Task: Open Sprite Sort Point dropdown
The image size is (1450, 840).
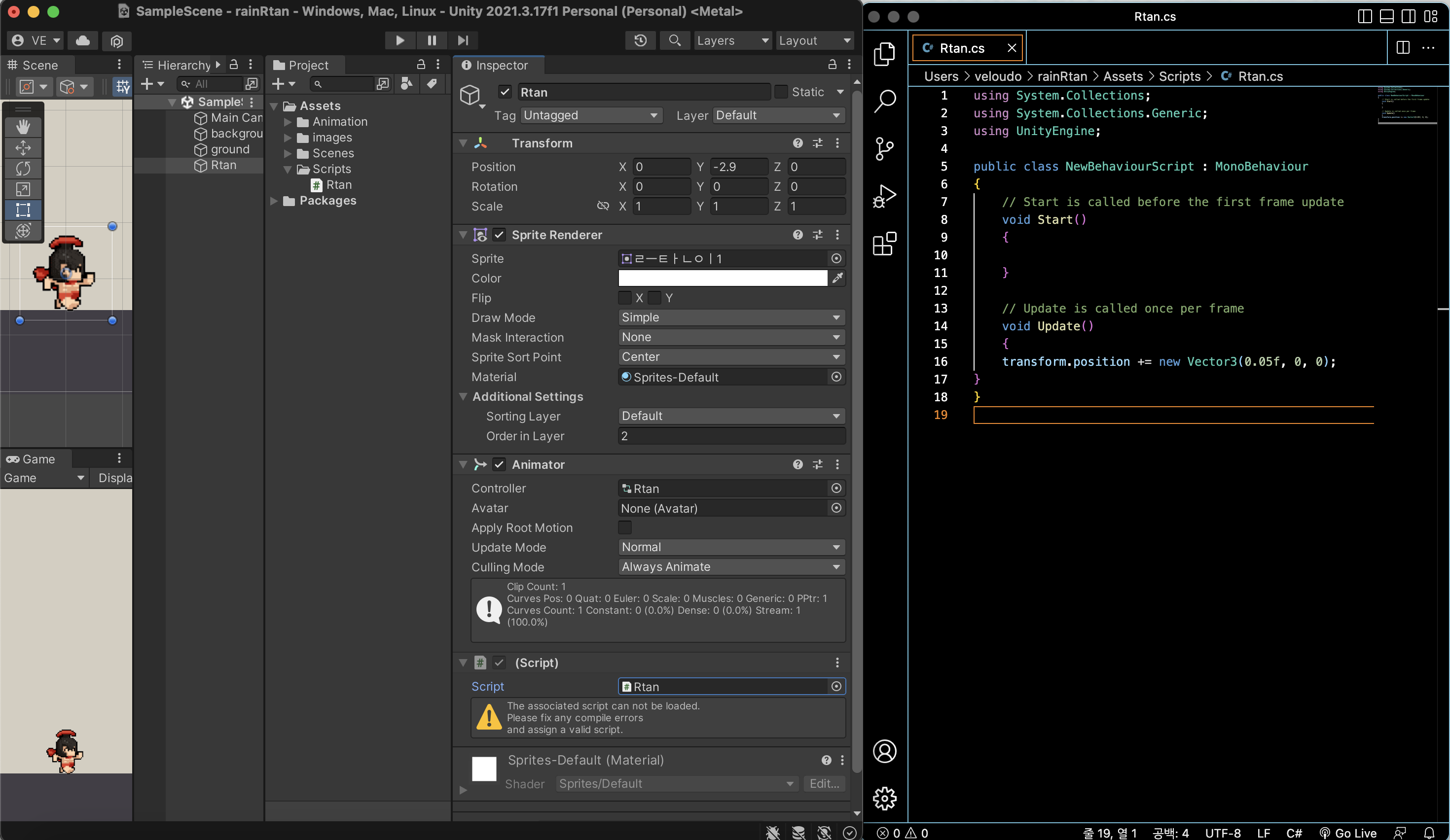Action: click(x=731, y=357)
